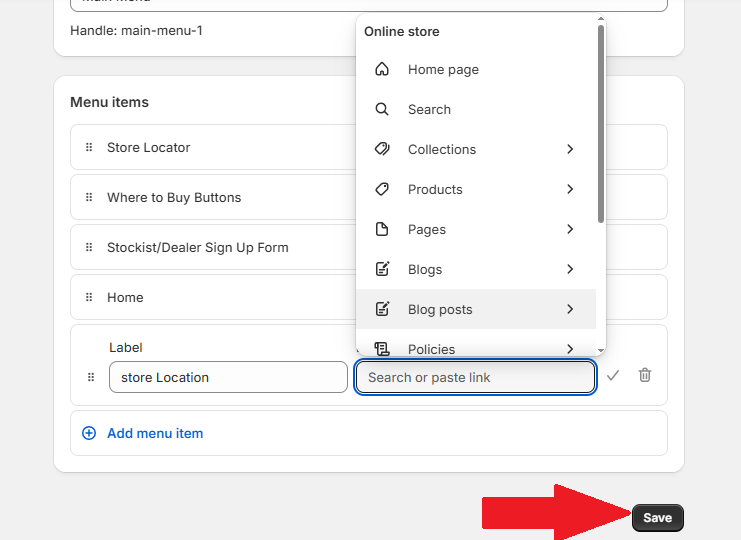Expand the Collections submenu chevron
This screenshot has width=741, height=540.
click(570, 149)
